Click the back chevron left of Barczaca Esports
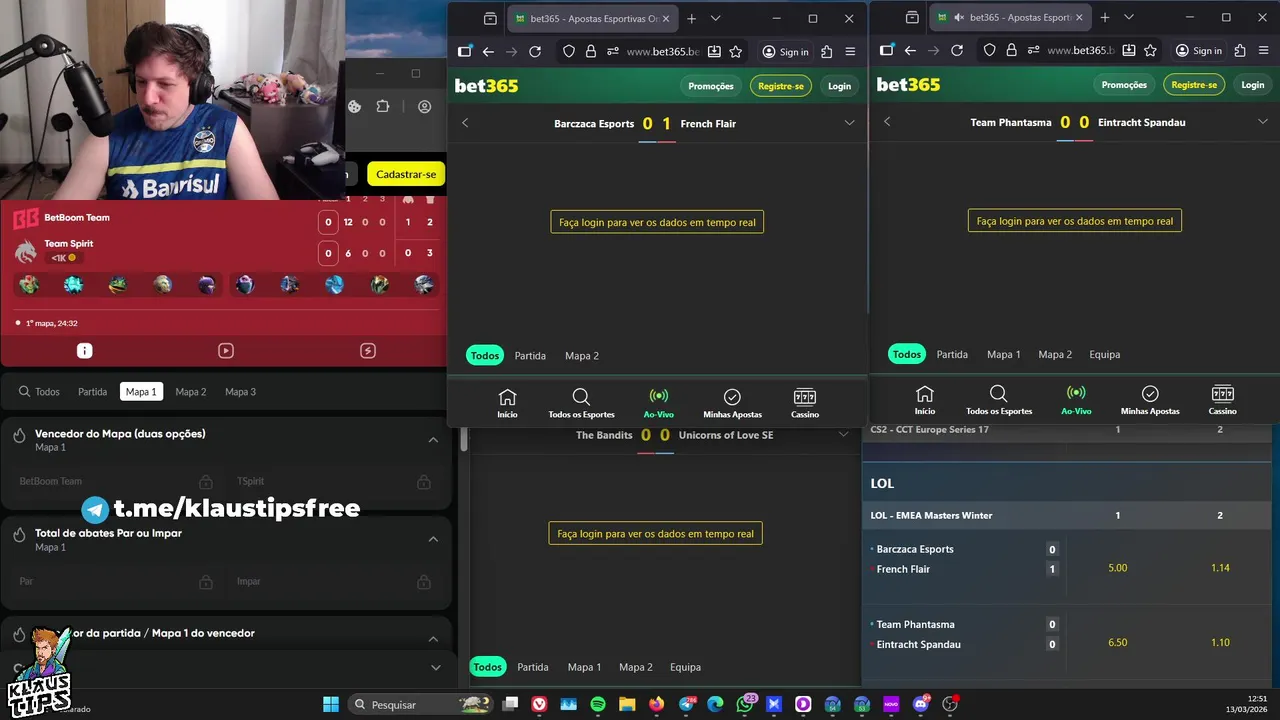The width and height of the screenshot is (1280, 720). pos(465,123)
